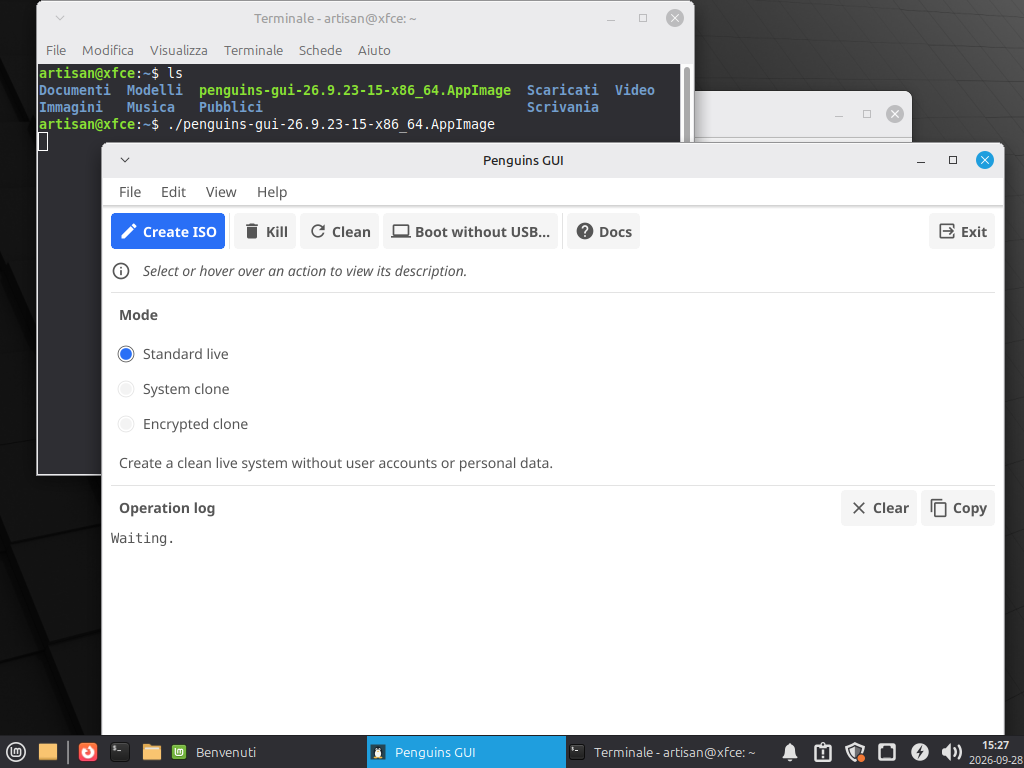Screen dimensions: 1024x768
Task: Open the Docs help button
Action: 603,231
